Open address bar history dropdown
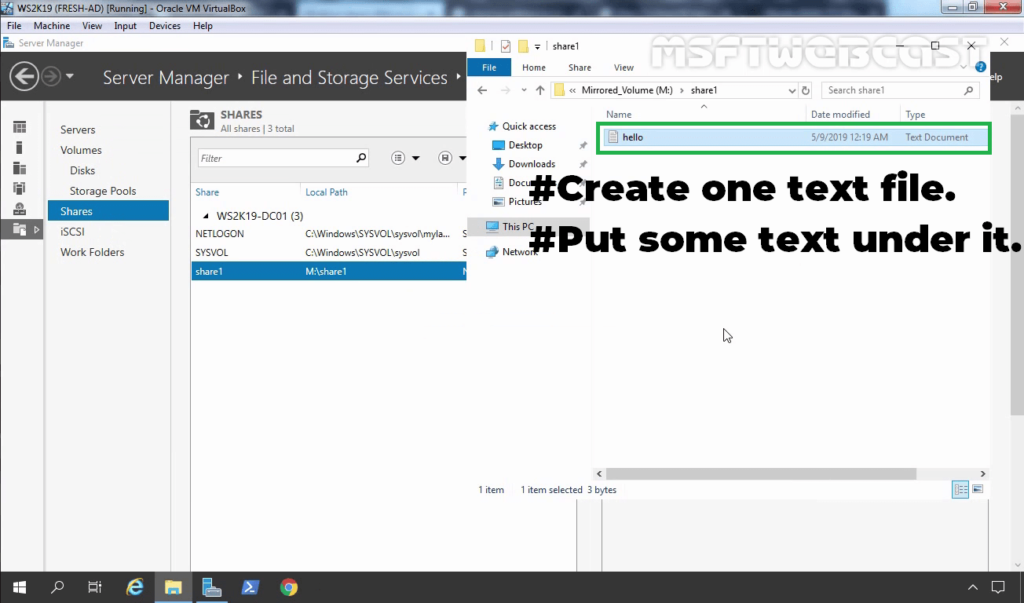 (792, 90)
